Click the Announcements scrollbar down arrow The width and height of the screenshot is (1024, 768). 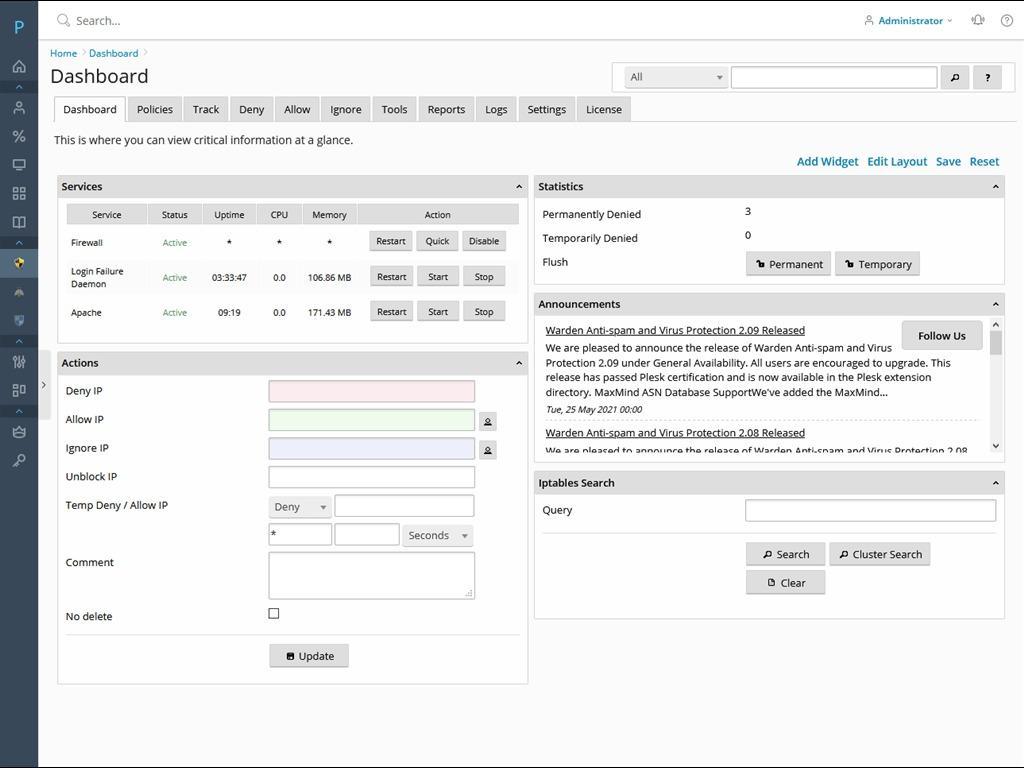[996, 446]
